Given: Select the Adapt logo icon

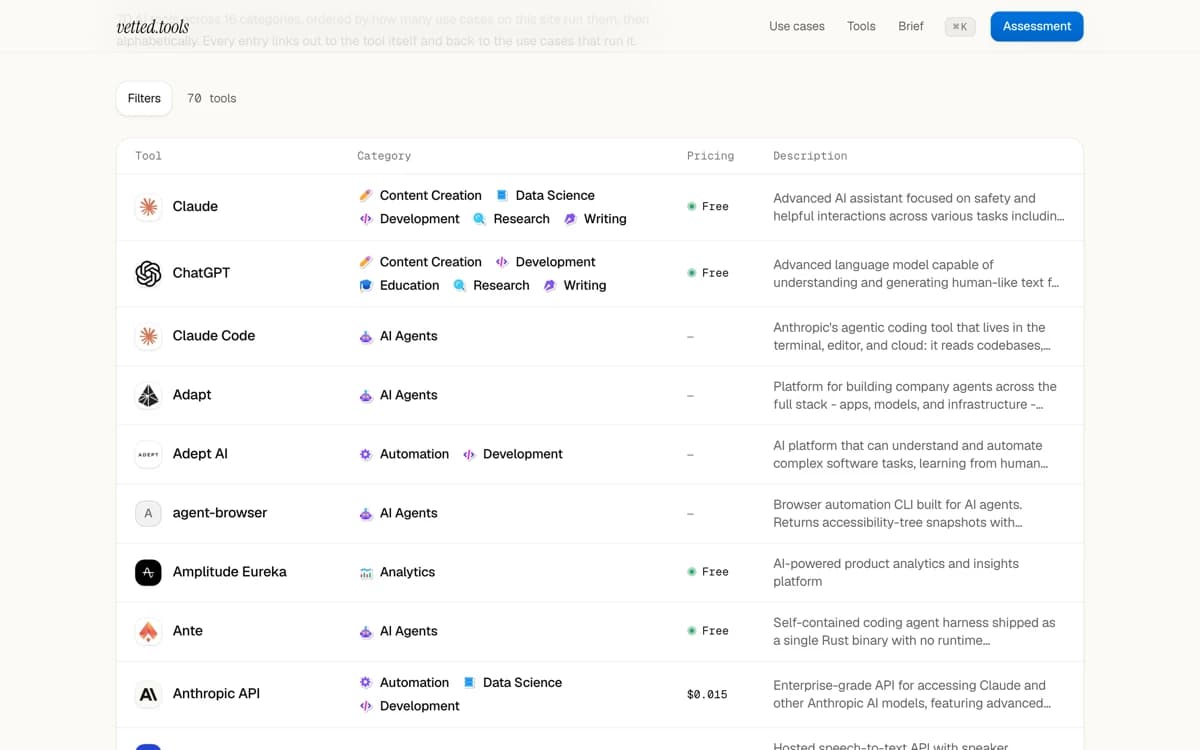Looking at the screenshot, I should (x=148, y=395).
